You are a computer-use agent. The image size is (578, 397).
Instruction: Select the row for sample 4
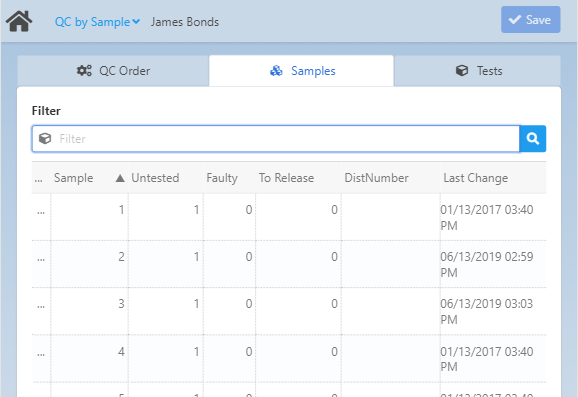pyautogui.click(x=289, y=359)
